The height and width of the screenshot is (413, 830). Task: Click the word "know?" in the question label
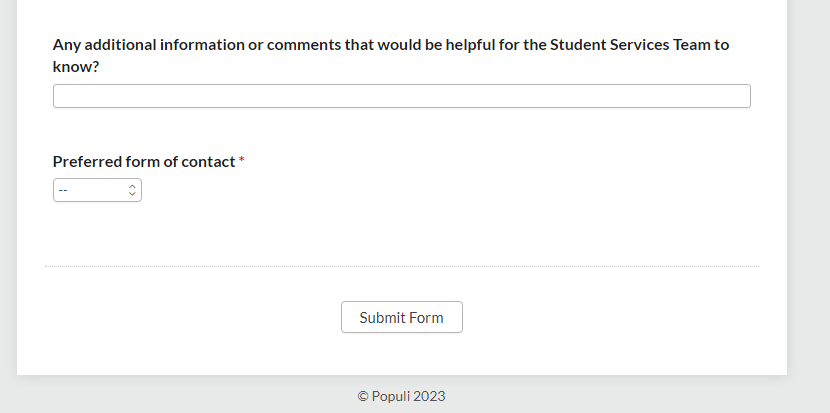click(x=76, y=67)
